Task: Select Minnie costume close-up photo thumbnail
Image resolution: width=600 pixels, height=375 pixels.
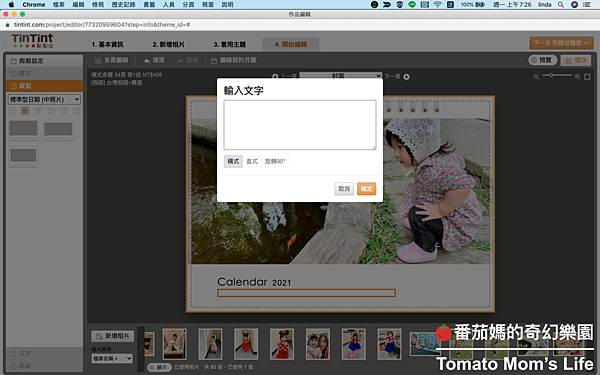Action: 282,344
